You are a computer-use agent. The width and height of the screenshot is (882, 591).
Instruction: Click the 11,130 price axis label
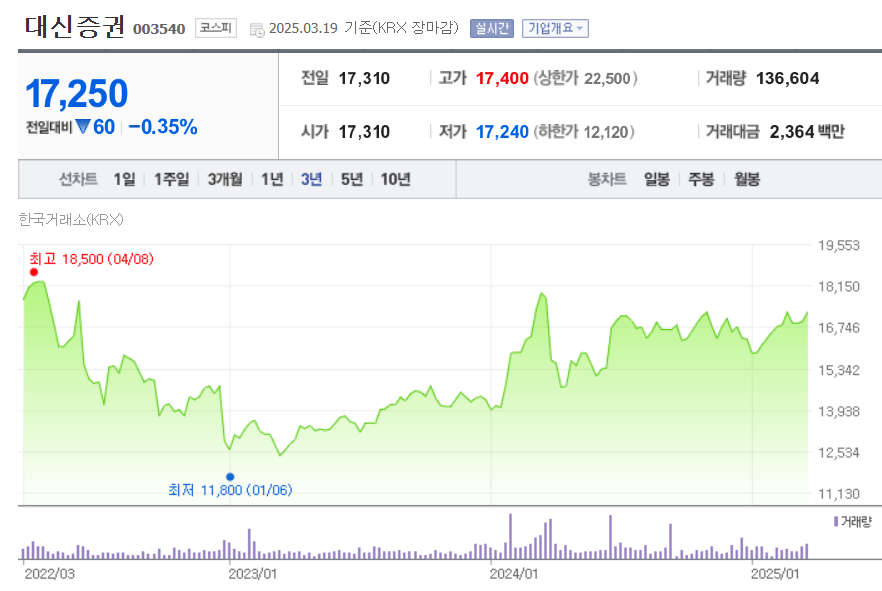click(x=839, y=494)
